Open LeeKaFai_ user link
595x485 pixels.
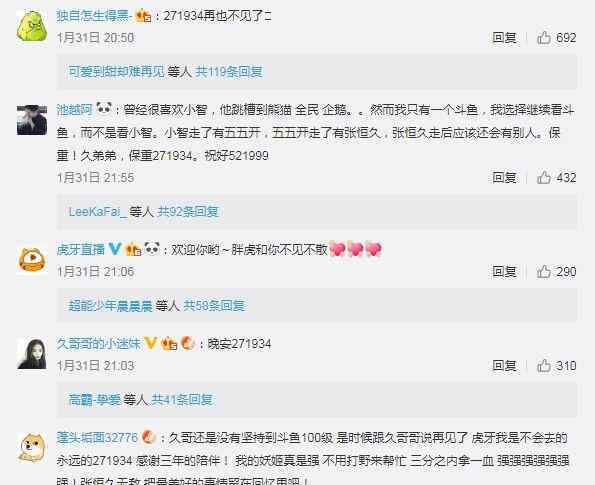click(x=98, y=211)
